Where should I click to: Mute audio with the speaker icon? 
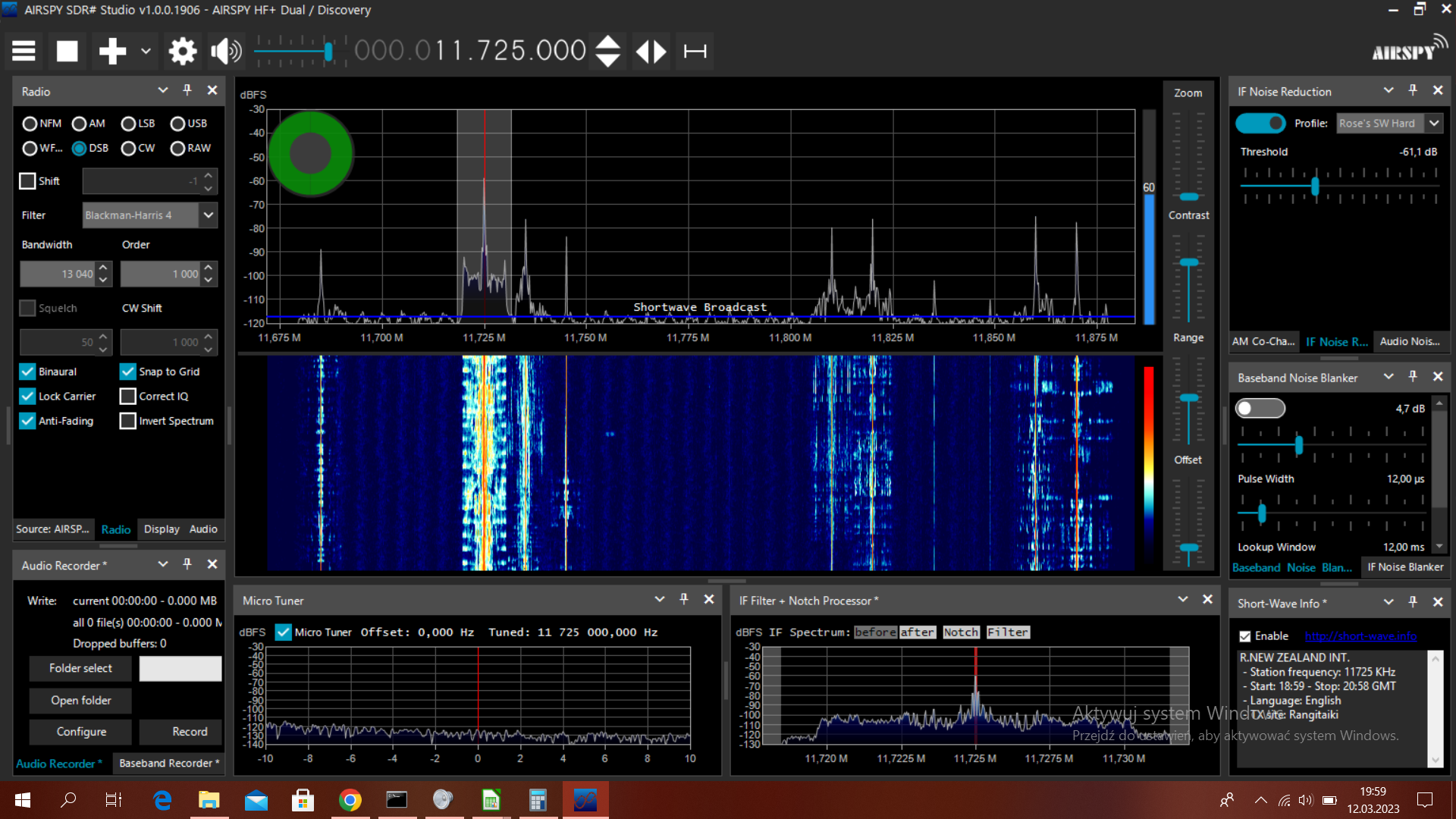click(226, 52)
